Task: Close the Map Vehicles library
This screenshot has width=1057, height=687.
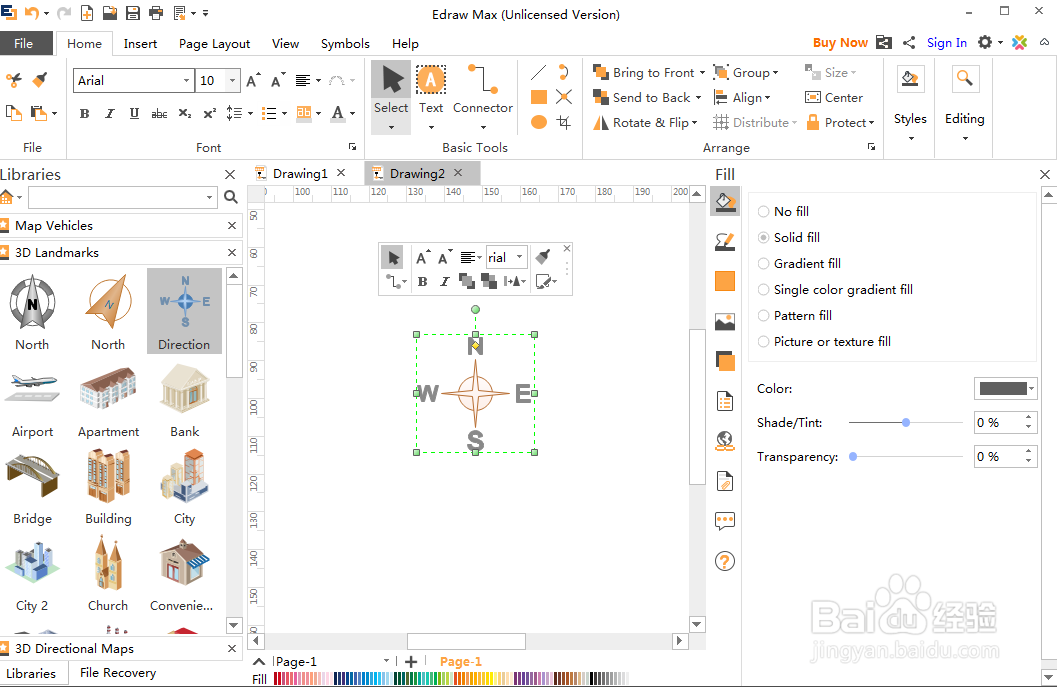Action: (232, 225)
